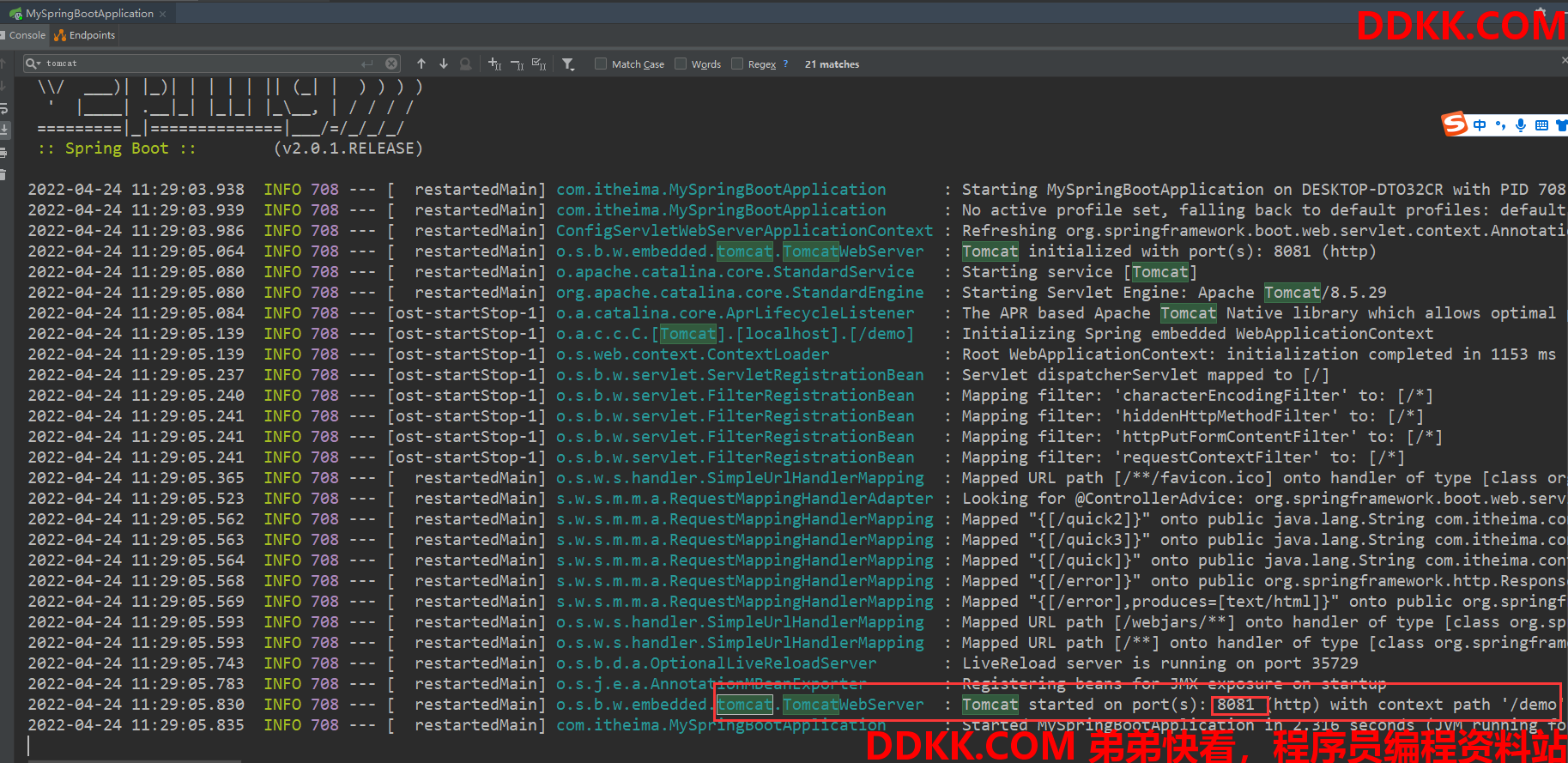Go to previous search occurrence arrow
The height and width of the screenshot is (763, 1568).
pyautogui.click(x=421, y=64)
